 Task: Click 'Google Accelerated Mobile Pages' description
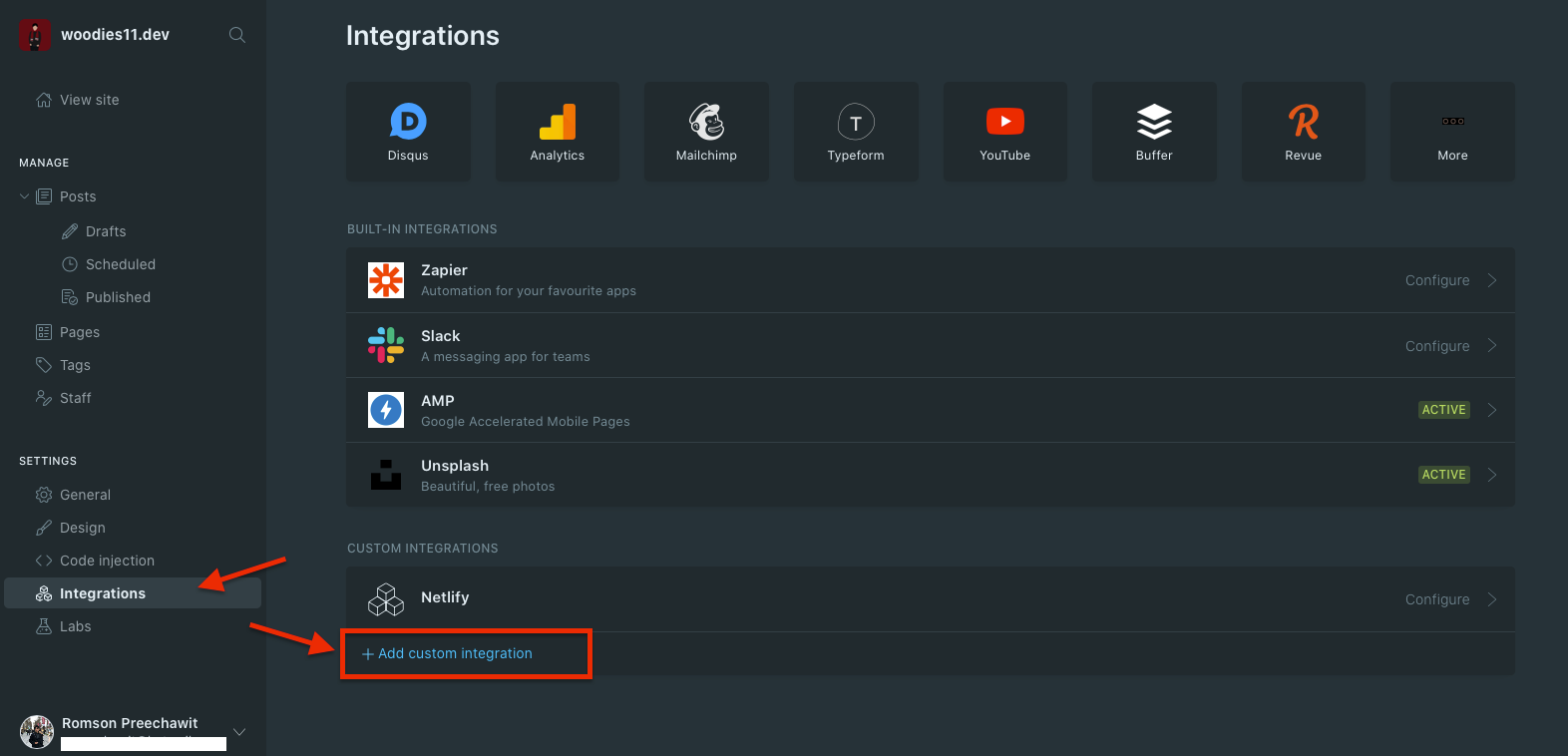point(526,422)
